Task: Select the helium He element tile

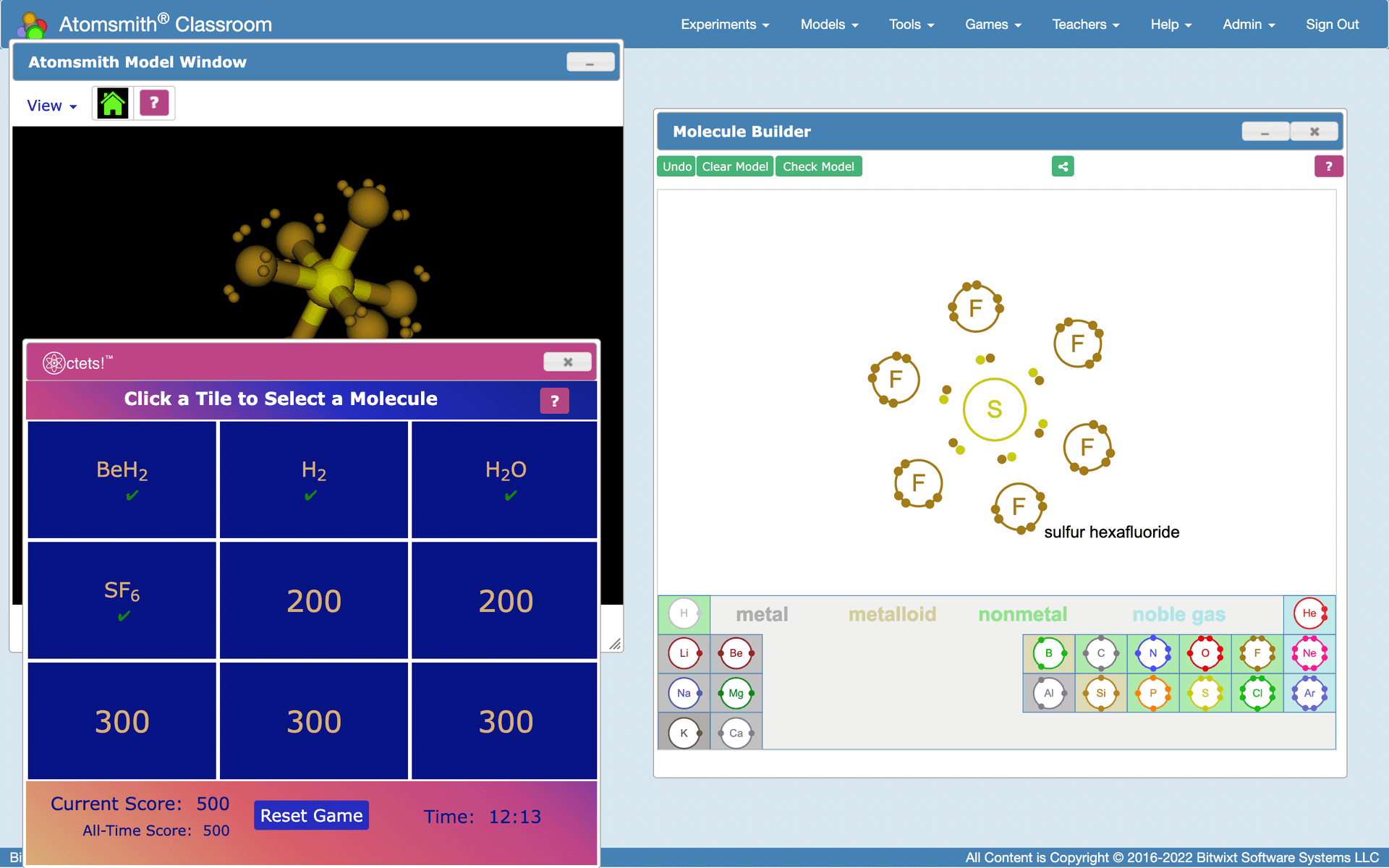Action: (x=1309, y=613)
